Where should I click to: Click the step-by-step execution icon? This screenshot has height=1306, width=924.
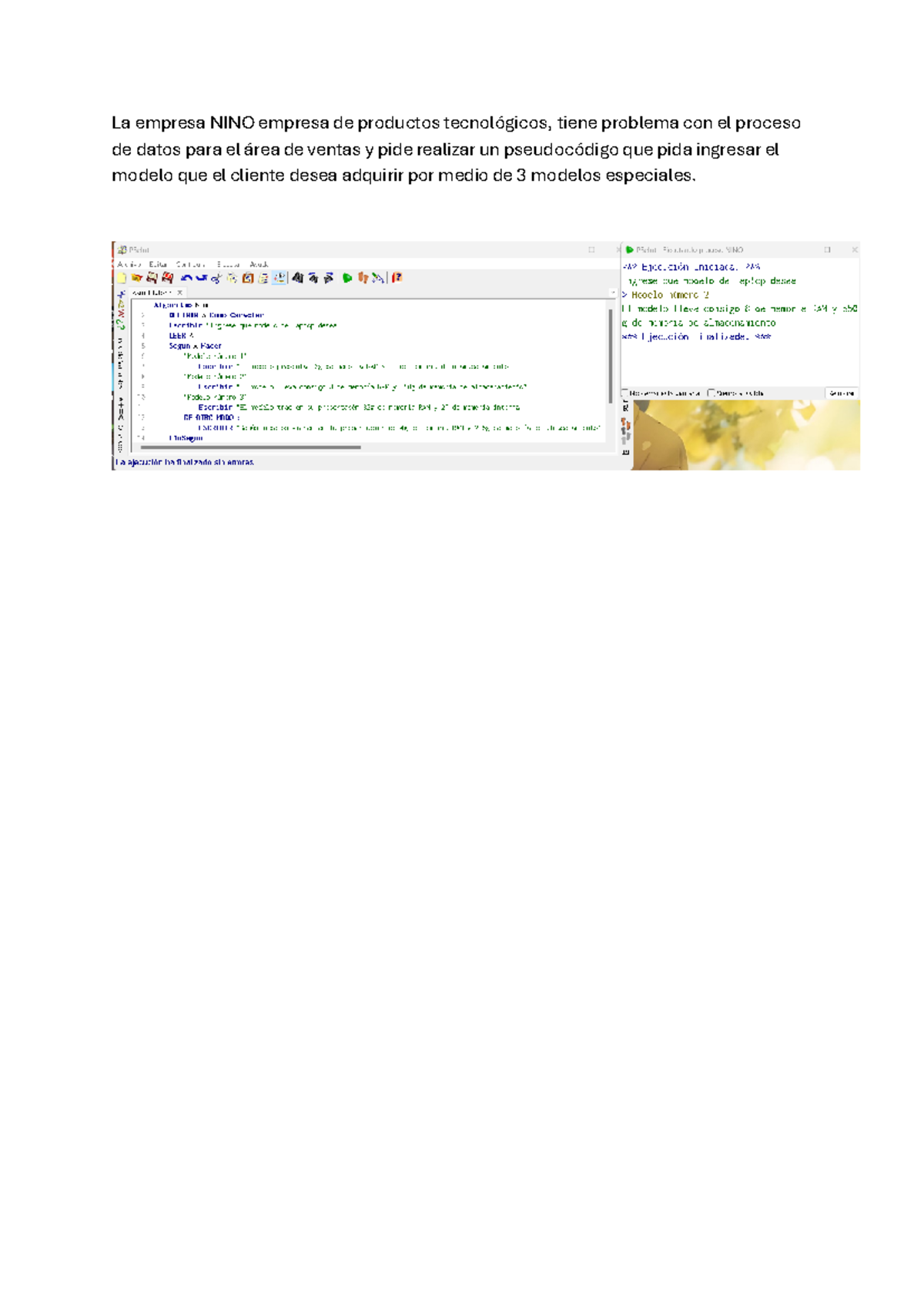click(x=363, y=278)
